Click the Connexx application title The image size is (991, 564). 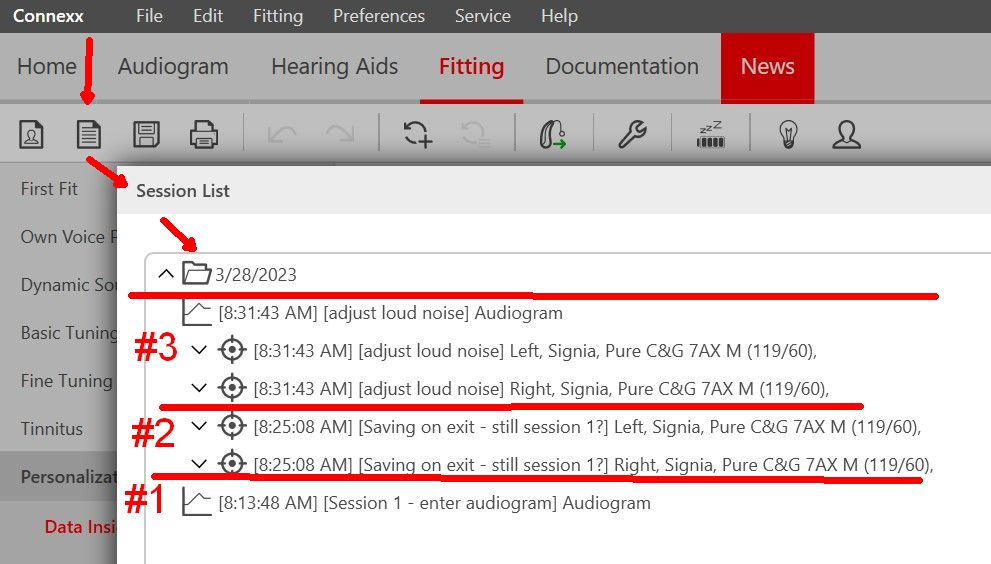[48, 16]
